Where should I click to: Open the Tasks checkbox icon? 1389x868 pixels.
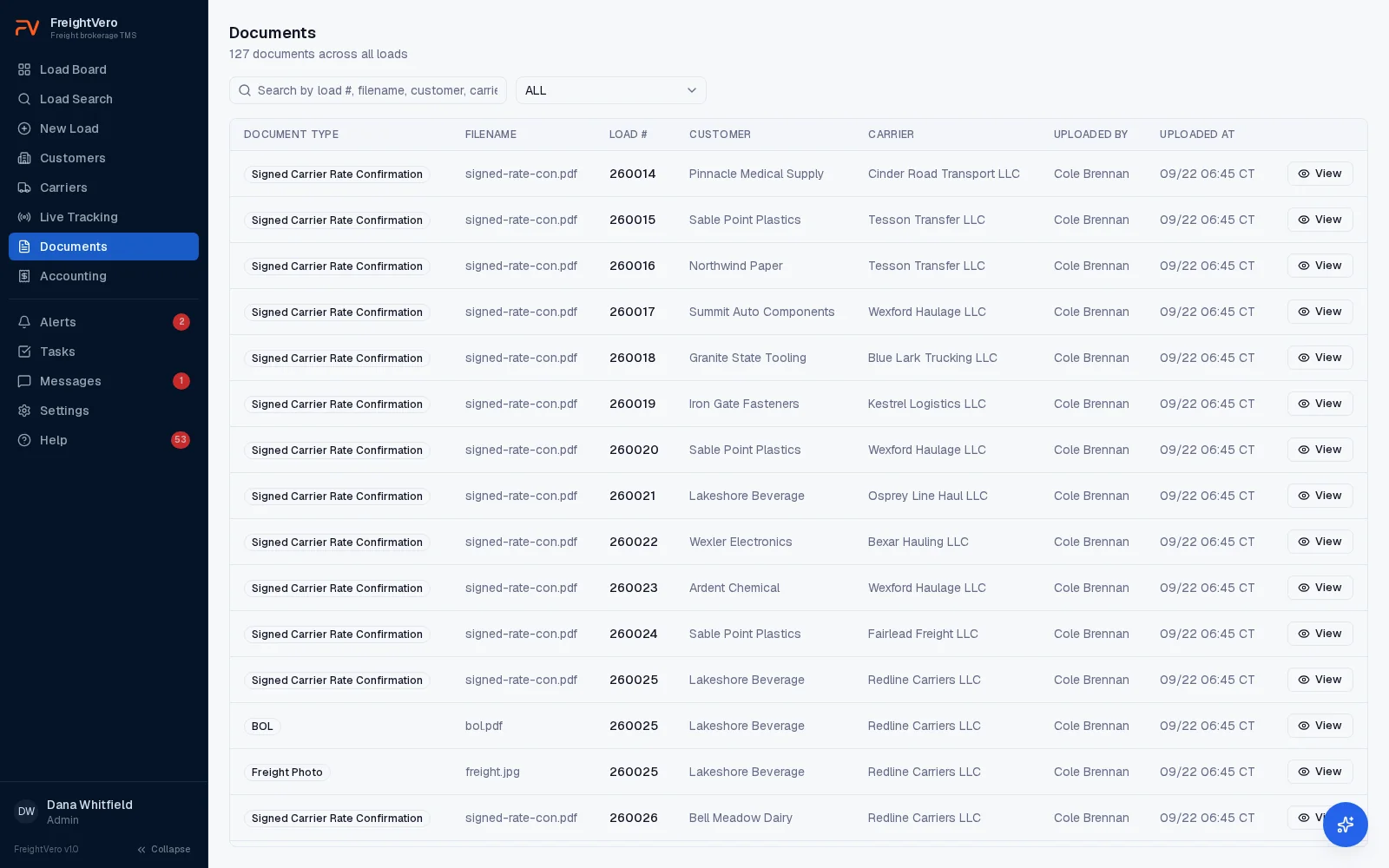coord(24,352)
